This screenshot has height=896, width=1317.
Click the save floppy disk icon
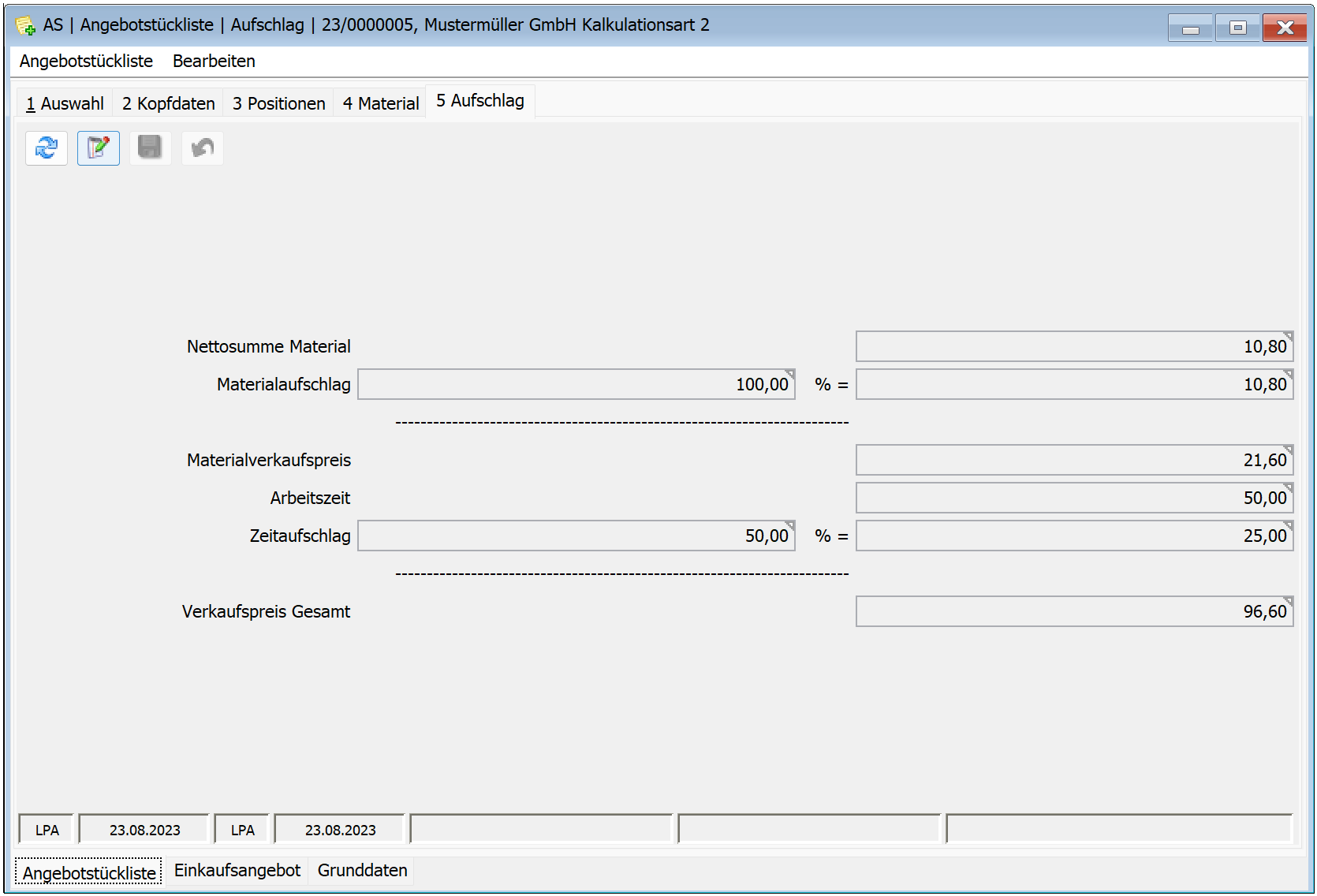150,148
